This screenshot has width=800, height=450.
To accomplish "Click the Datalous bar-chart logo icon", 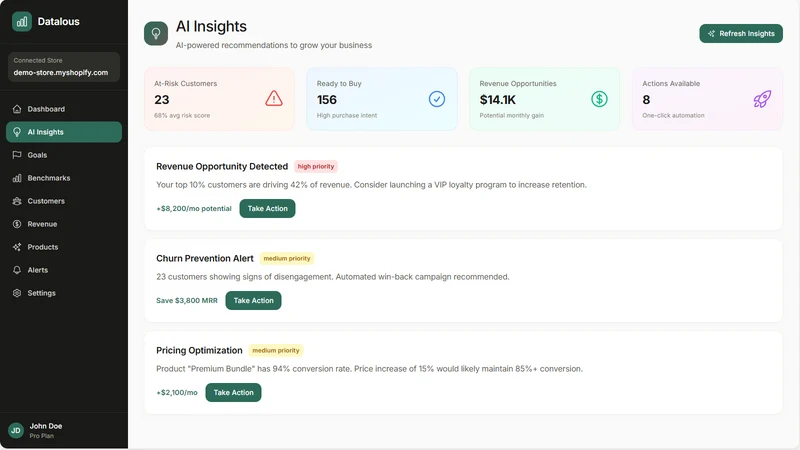I will pyautogui.click(x=22, y=21).
